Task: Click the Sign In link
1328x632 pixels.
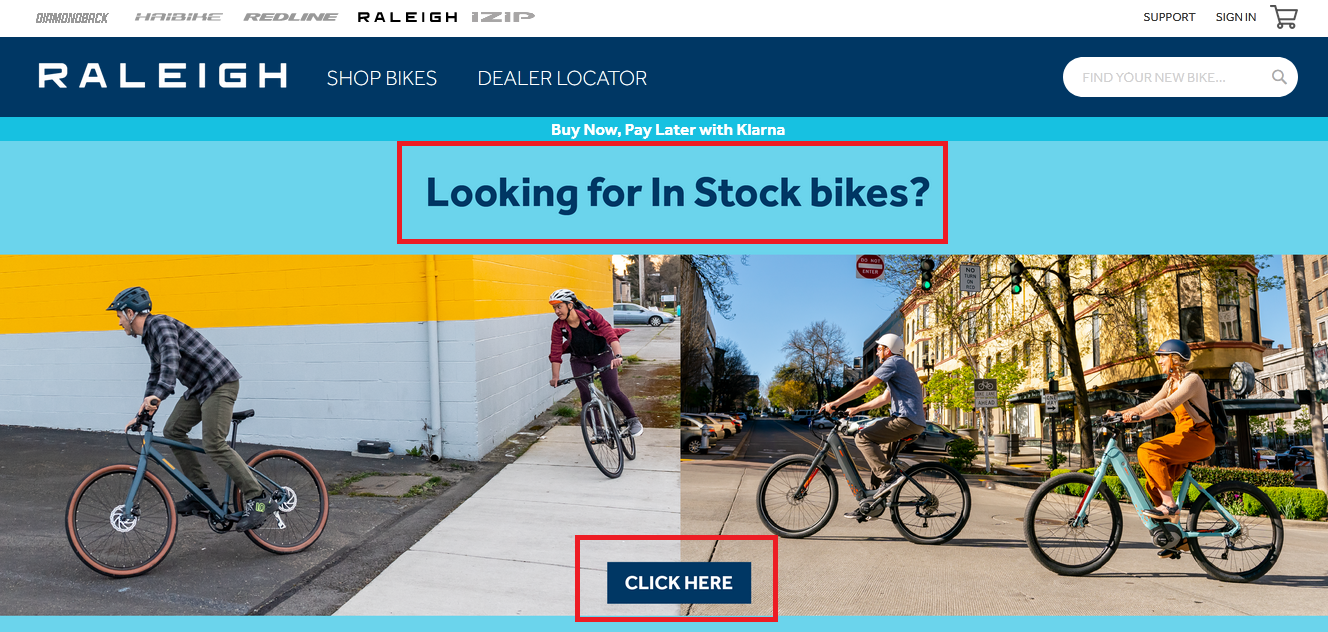Action: 1236,17
